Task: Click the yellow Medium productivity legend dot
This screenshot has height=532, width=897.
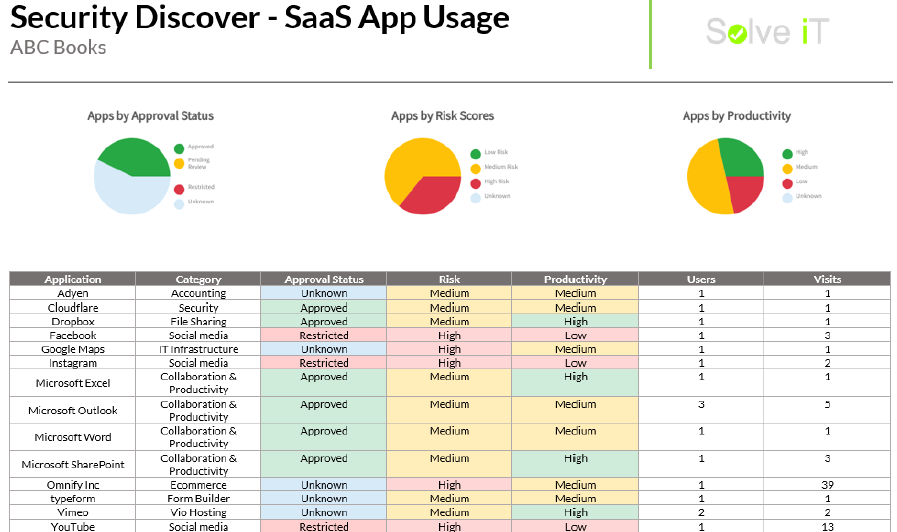Action: [x=787, y=169]
